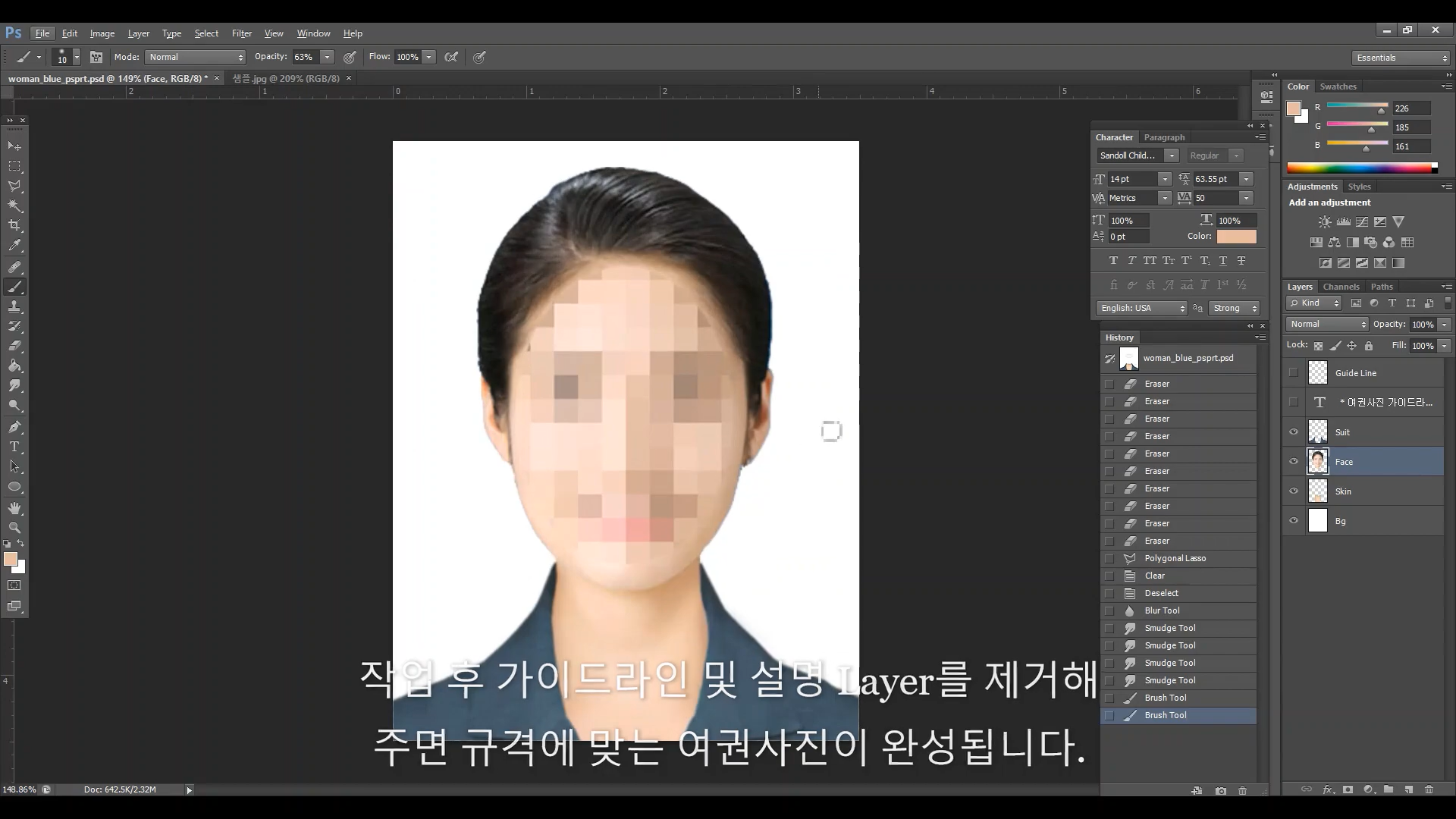Select the Magic Wand tool
This screenshot has width=1456, height=819.
point(14,206)
